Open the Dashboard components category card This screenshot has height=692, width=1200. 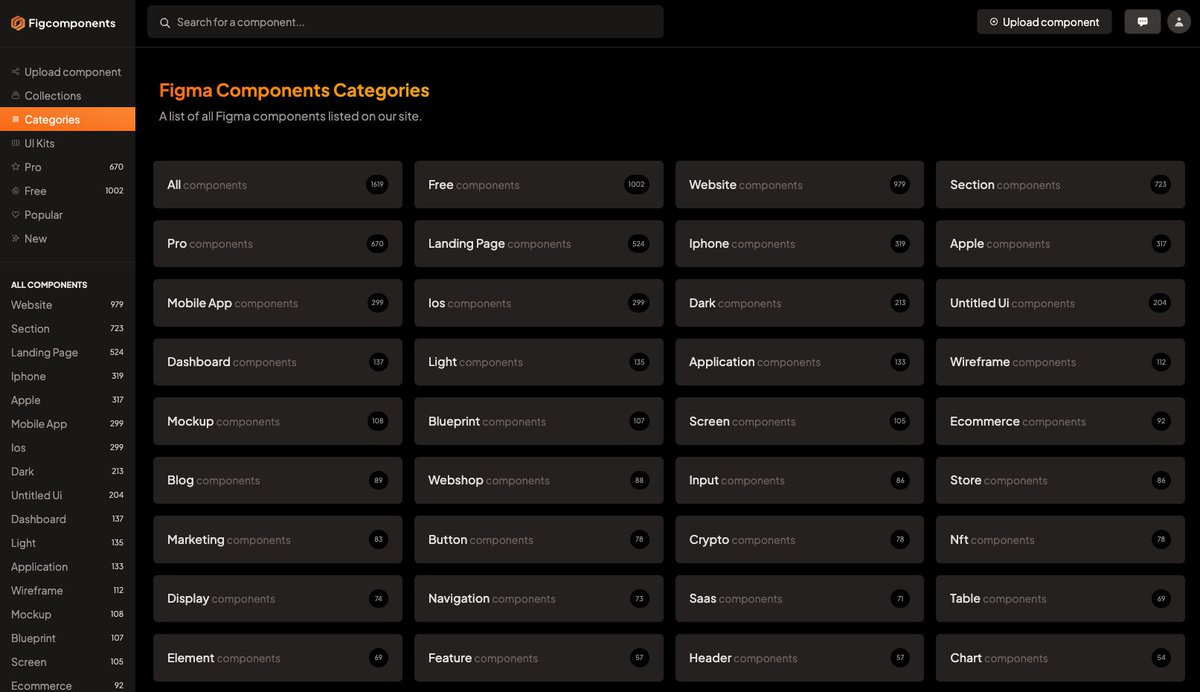277,362
